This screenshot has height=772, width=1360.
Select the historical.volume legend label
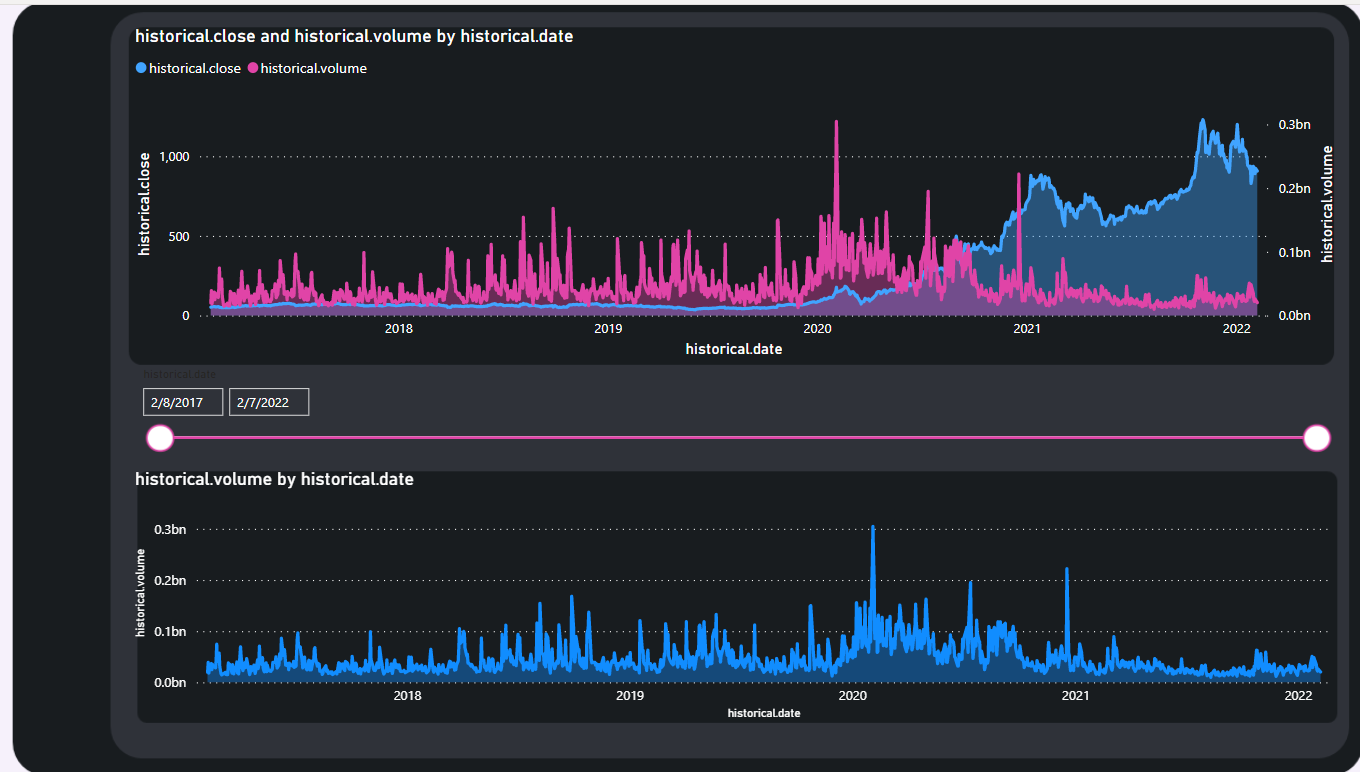[314, 68]
